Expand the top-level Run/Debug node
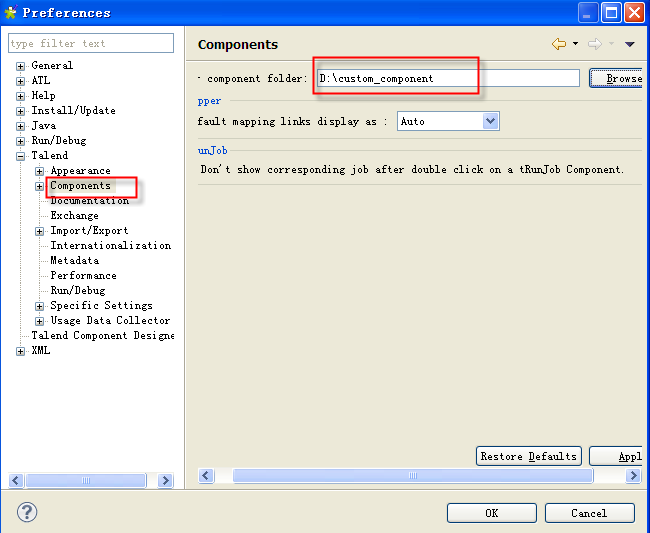 [x=20, y=141]
